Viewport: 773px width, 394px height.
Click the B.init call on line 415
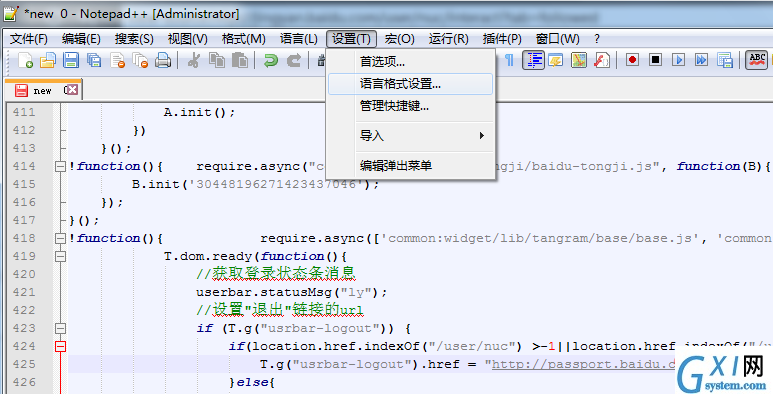click(x=256, y=184)
